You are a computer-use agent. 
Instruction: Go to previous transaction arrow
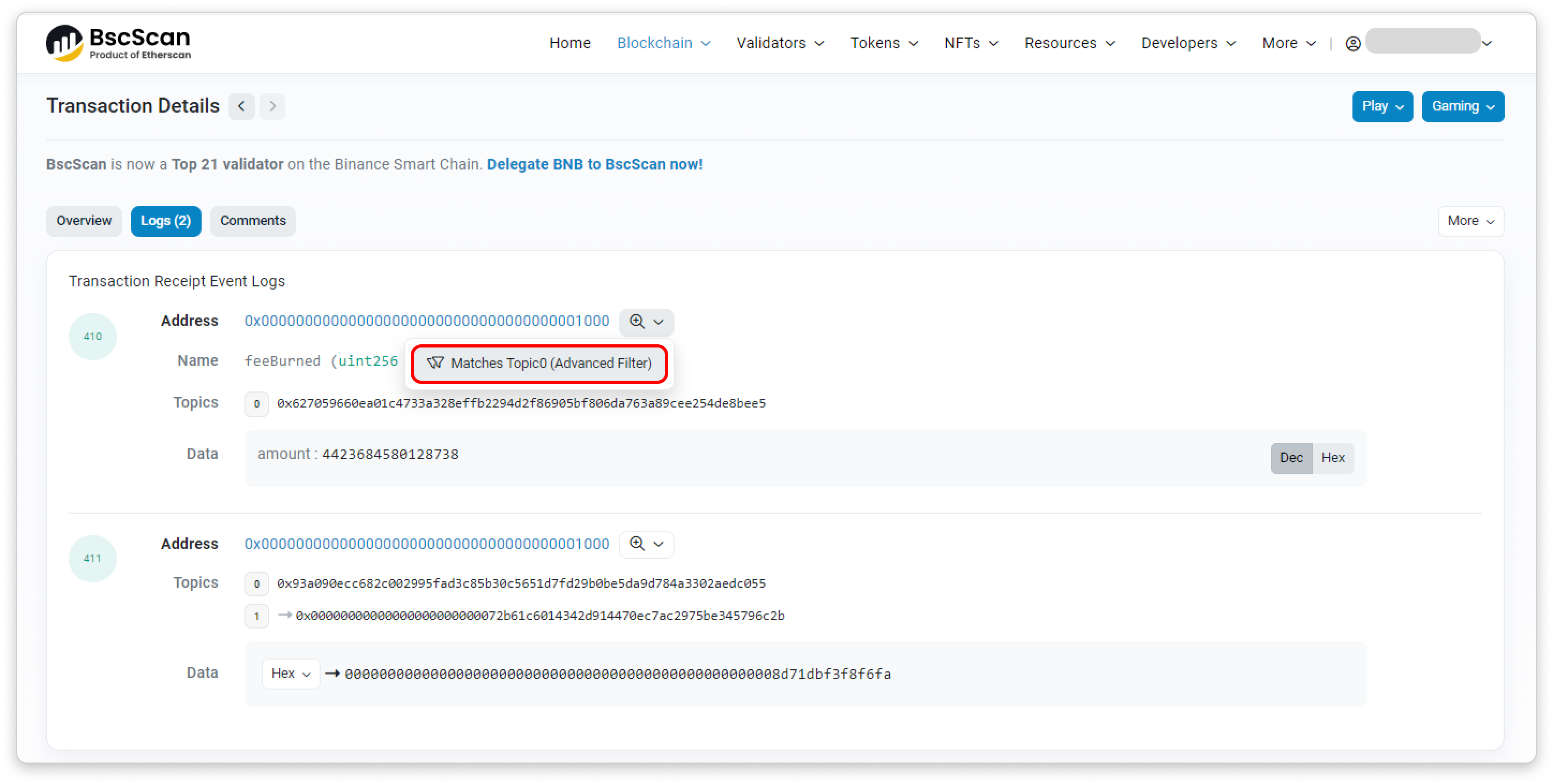[242, 107]
